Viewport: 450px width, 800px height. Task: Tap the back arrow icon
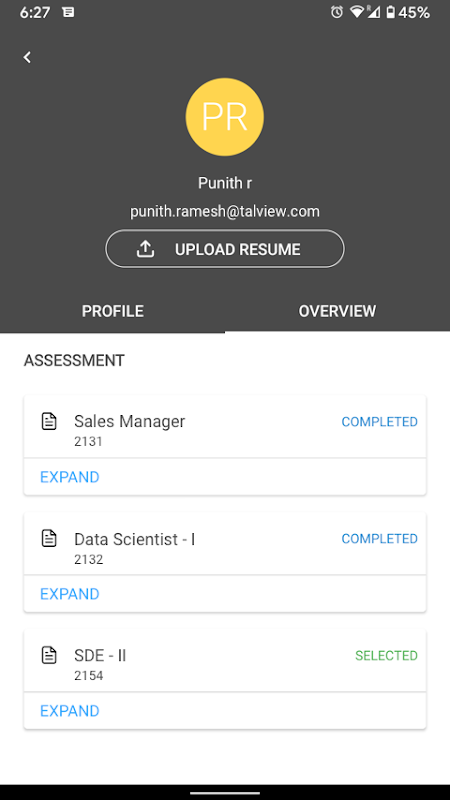point(27,57)
